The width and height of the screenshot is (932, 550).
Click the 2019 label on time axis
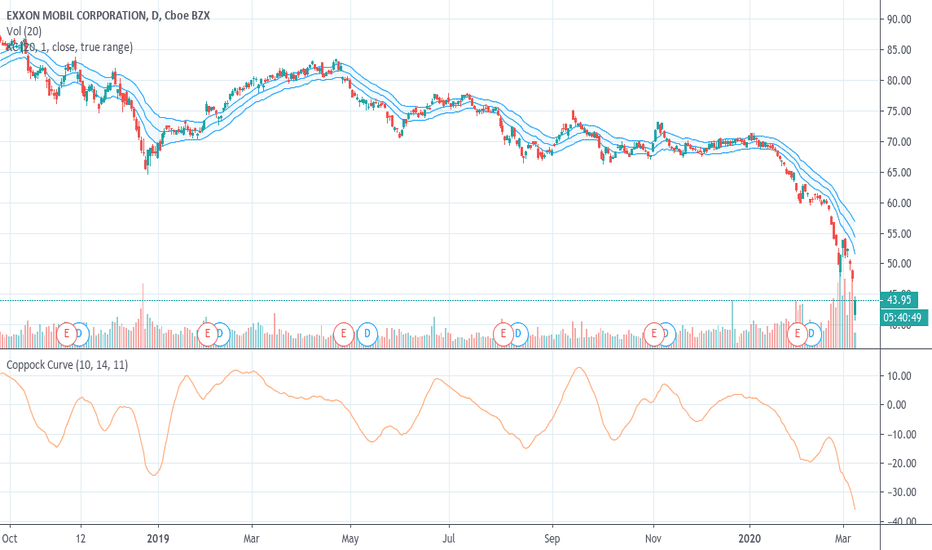click(158, 539)
